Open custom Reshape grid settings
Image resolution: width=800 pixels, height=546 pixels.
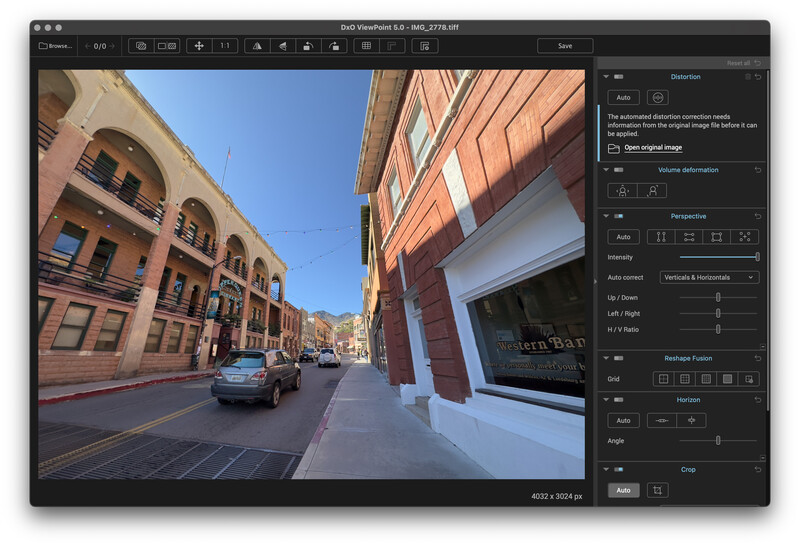point(748,379)
